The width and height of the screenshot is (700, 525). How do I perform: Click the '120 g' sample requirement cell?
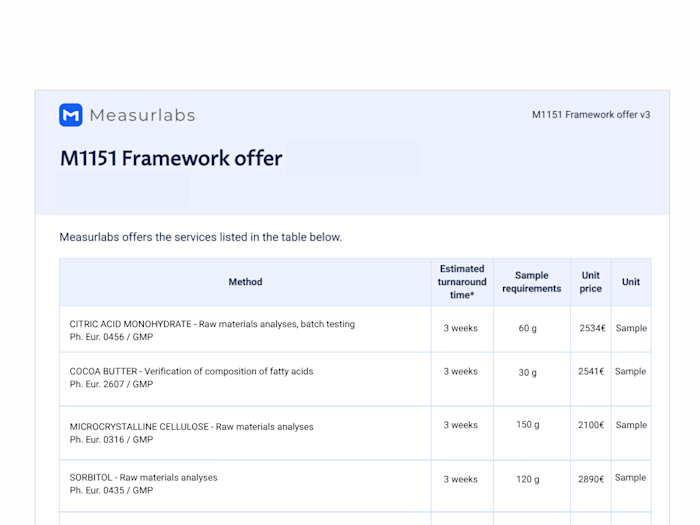[x=528, y=479]
